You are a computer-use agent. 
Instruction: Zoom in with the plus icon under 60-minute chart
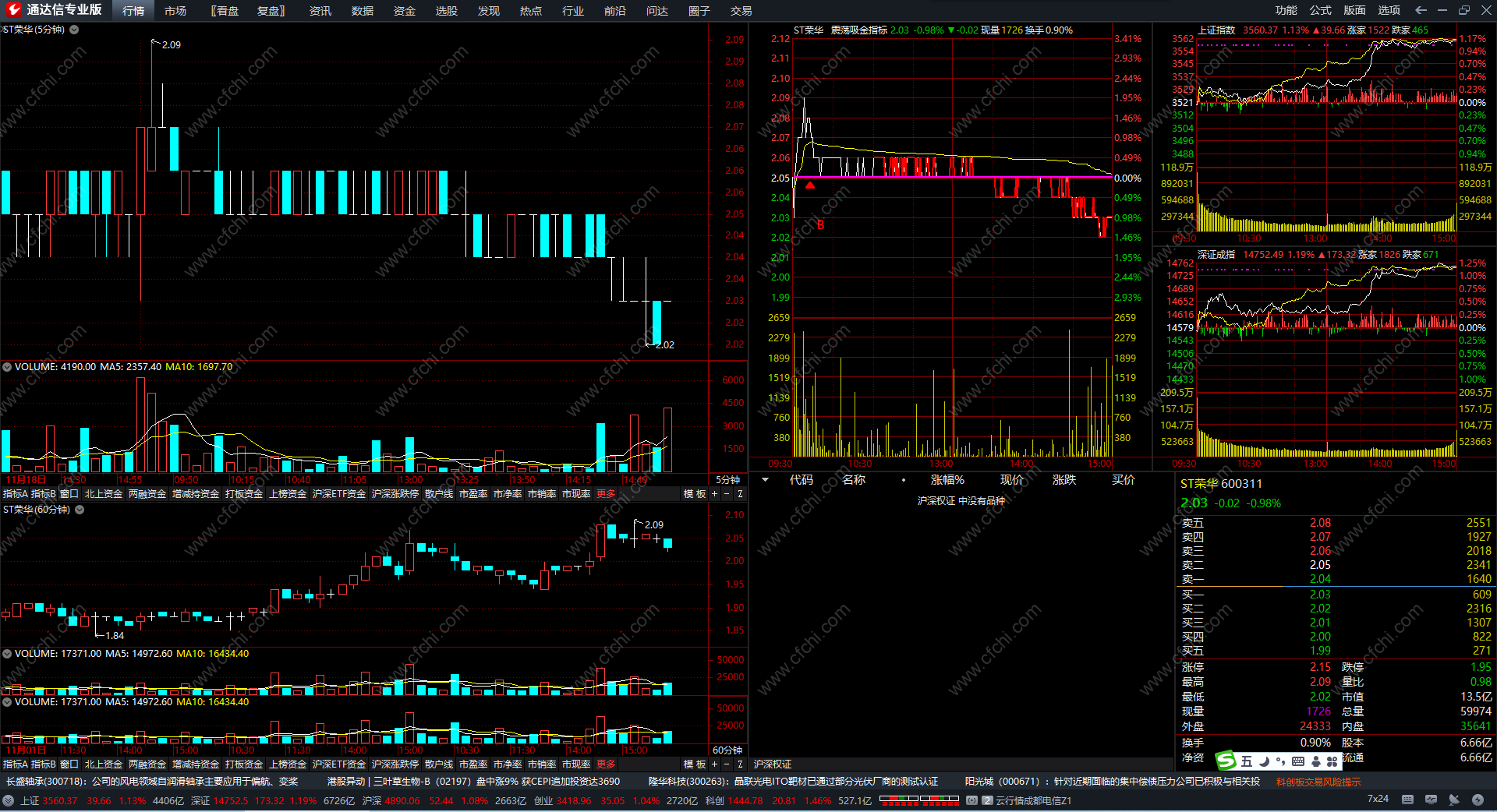pos(714,764)
